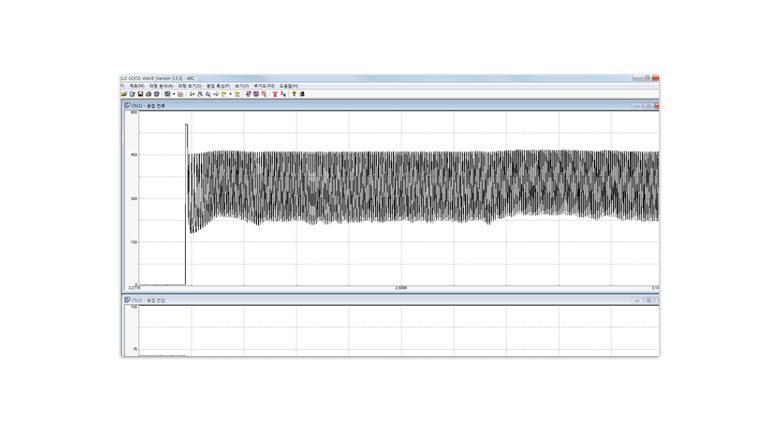Click the open folder toolbar icon
The width and height of the screenshot is (780, 430).
(123, 94)
